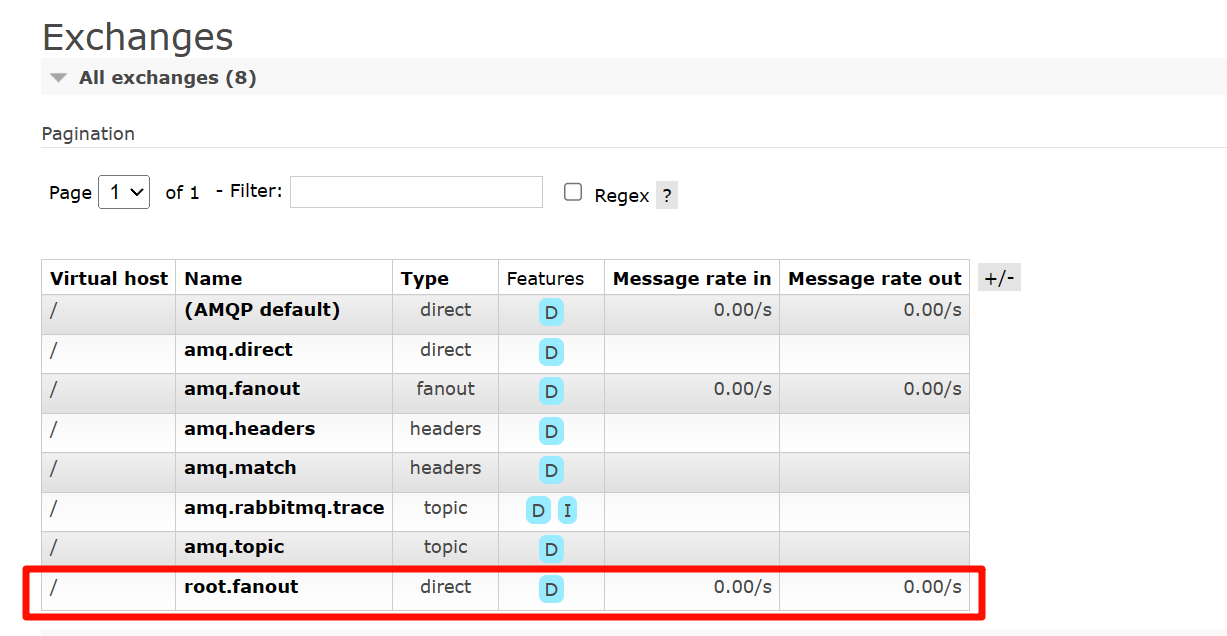
Task: Click the +/- columns toggle button
Action: click(999, 278)
